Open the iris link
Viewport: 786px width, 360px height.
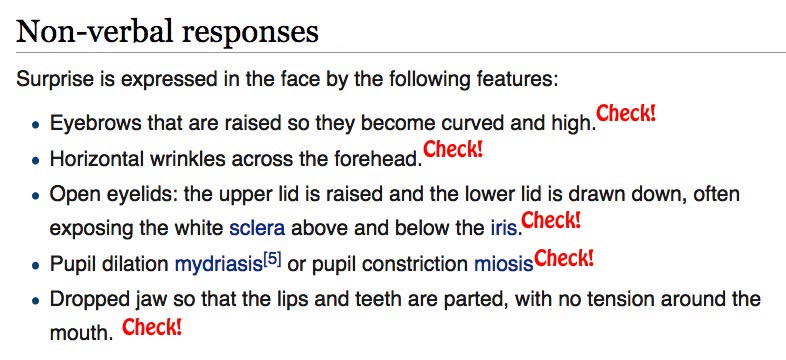[503, 228]
